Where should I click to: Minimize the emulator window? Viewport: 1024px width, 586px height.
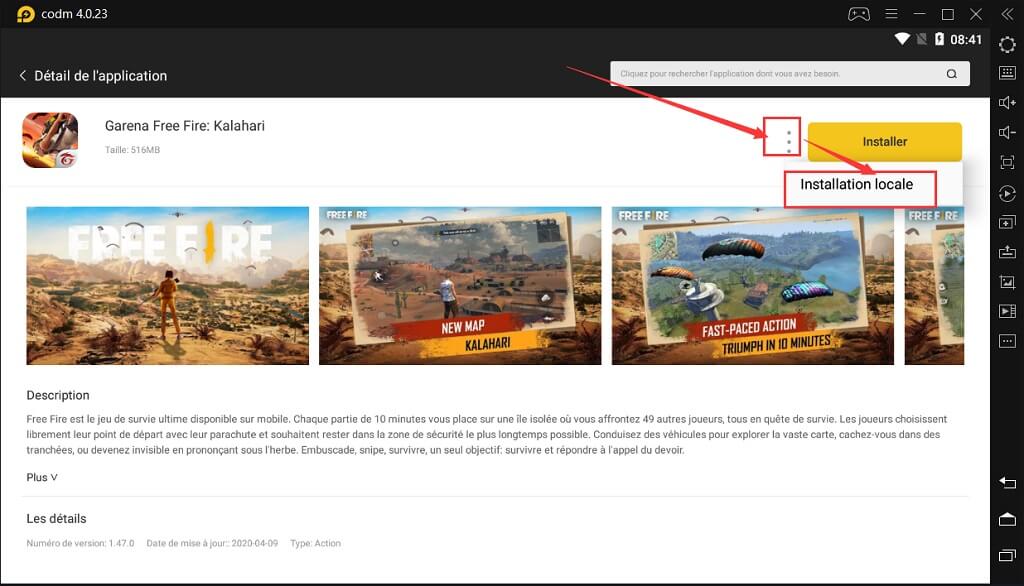[920, 14]
